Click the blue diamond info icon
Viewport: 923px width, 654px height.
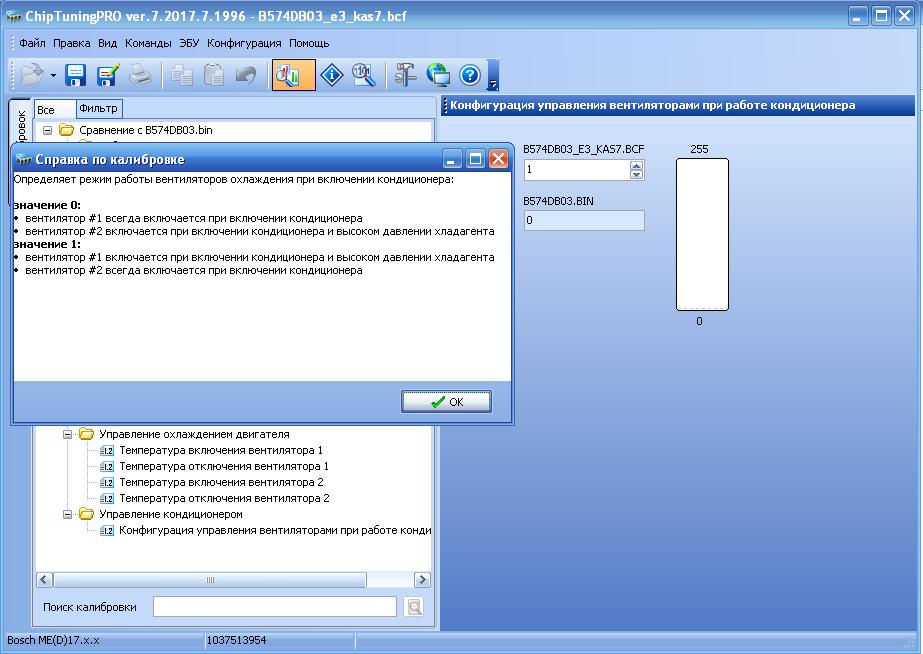pyautogui.click(x=332, y=75)
